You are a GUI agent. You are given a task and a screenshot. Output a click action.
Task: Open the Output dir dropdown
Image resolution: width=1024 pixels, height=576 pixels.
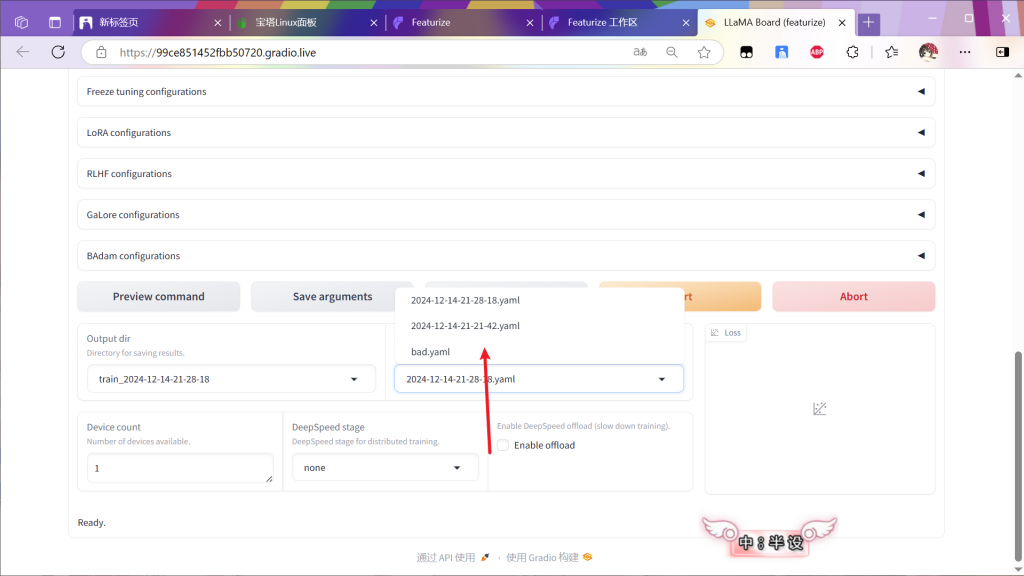pos(231,379)
